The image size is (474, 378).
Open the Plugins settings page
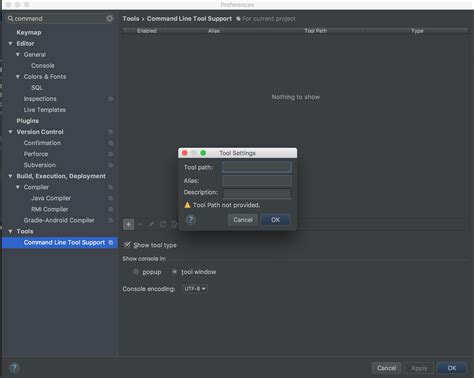tap(28, 121)
